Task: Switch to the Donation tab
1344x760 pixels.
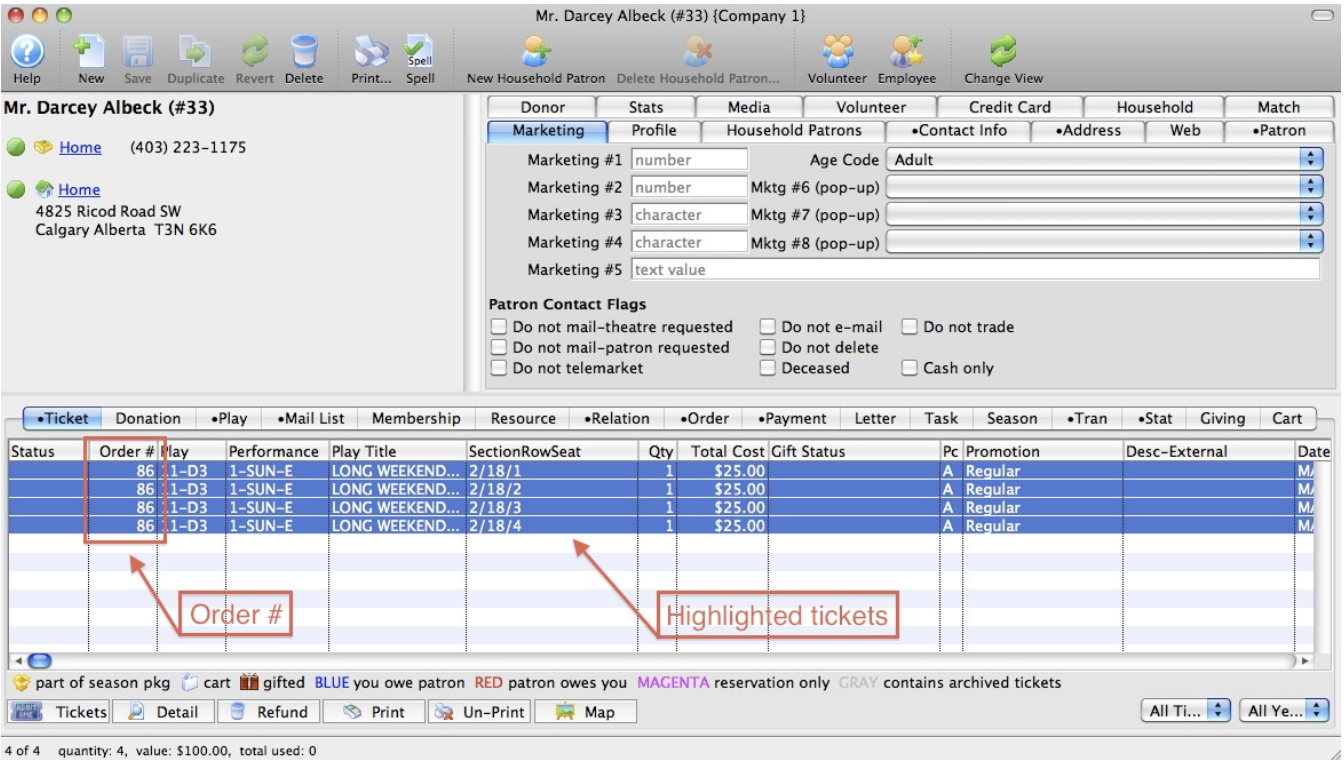Action: (x=148, y=419)
